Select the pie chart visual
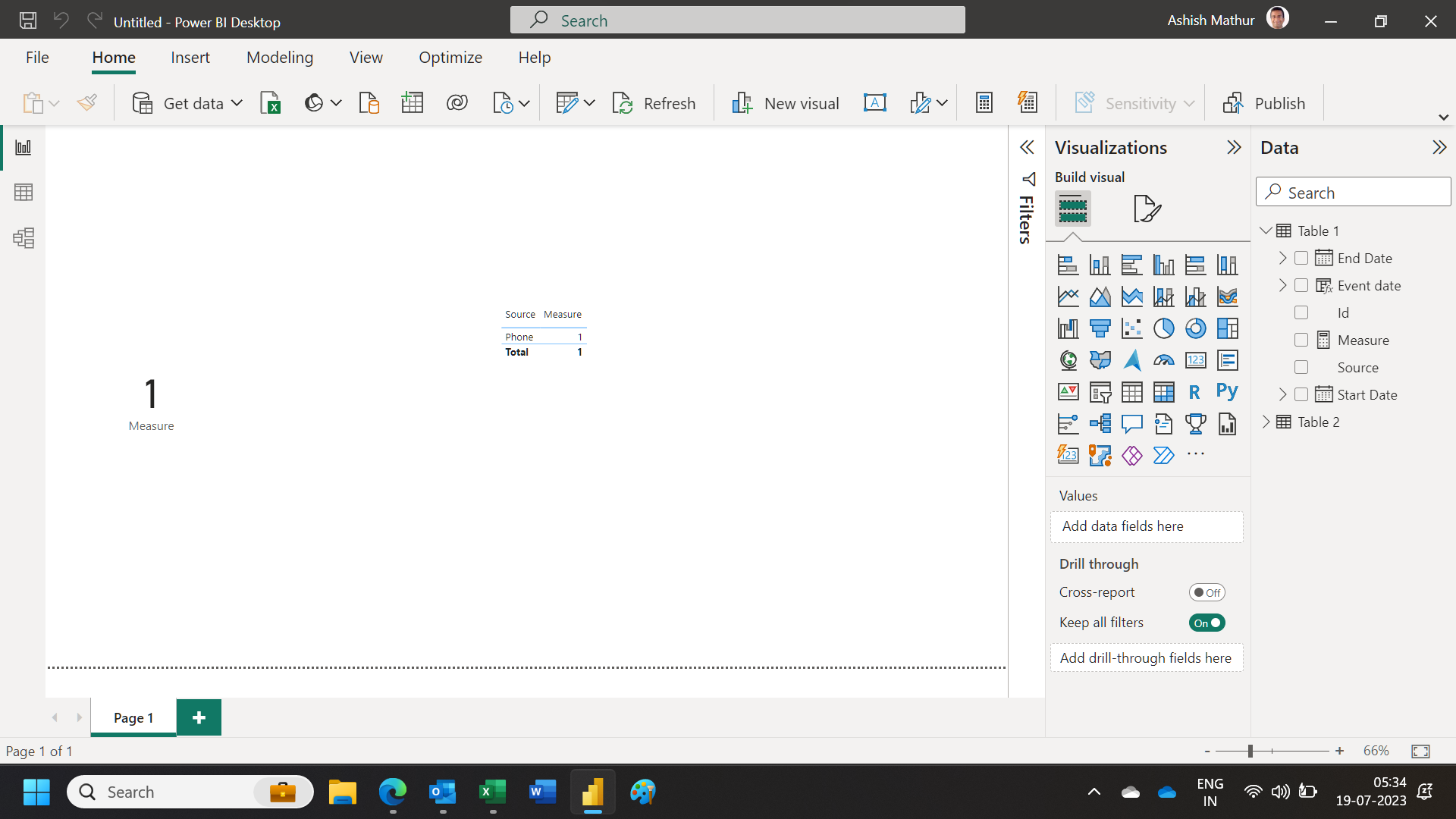Viewport: 1456px width, 819px height. pyautogui.click(x=1163, y=328)
